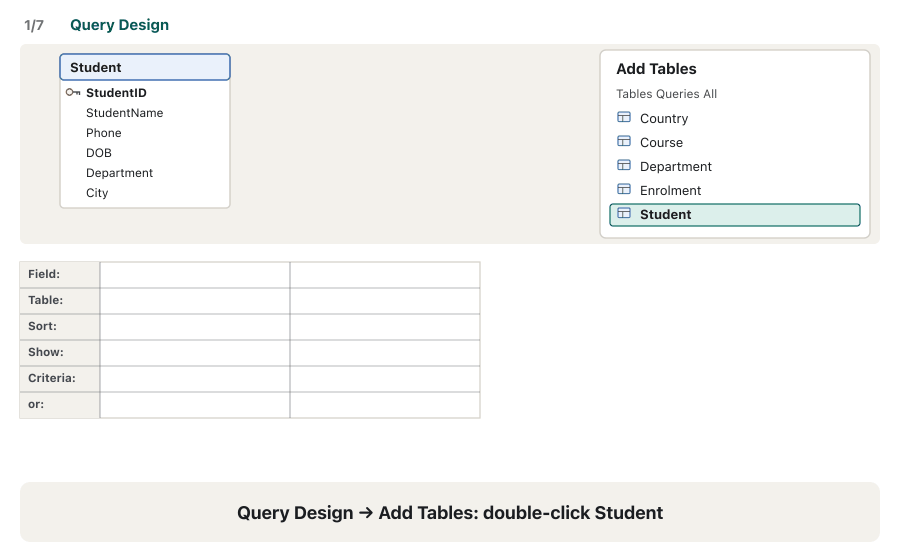Select the City field
900x560 pixels.
coord(97,193)
